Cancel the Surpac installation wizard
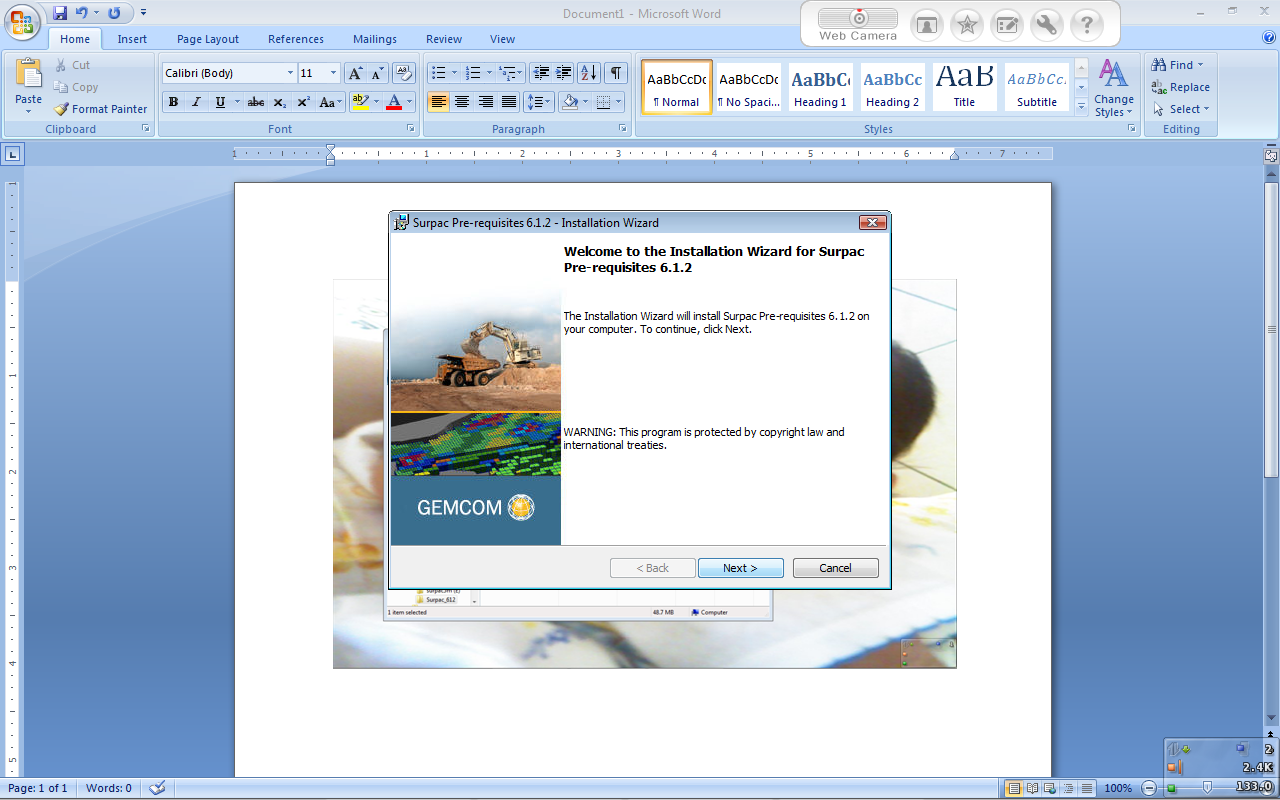 point(835,568)
